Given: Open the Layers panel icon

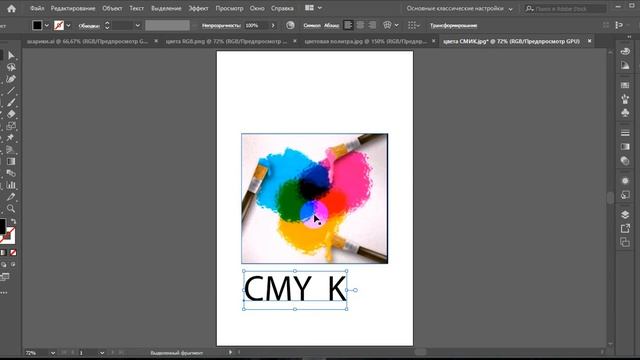Looking at the screenshot, I should pos(625,215).
